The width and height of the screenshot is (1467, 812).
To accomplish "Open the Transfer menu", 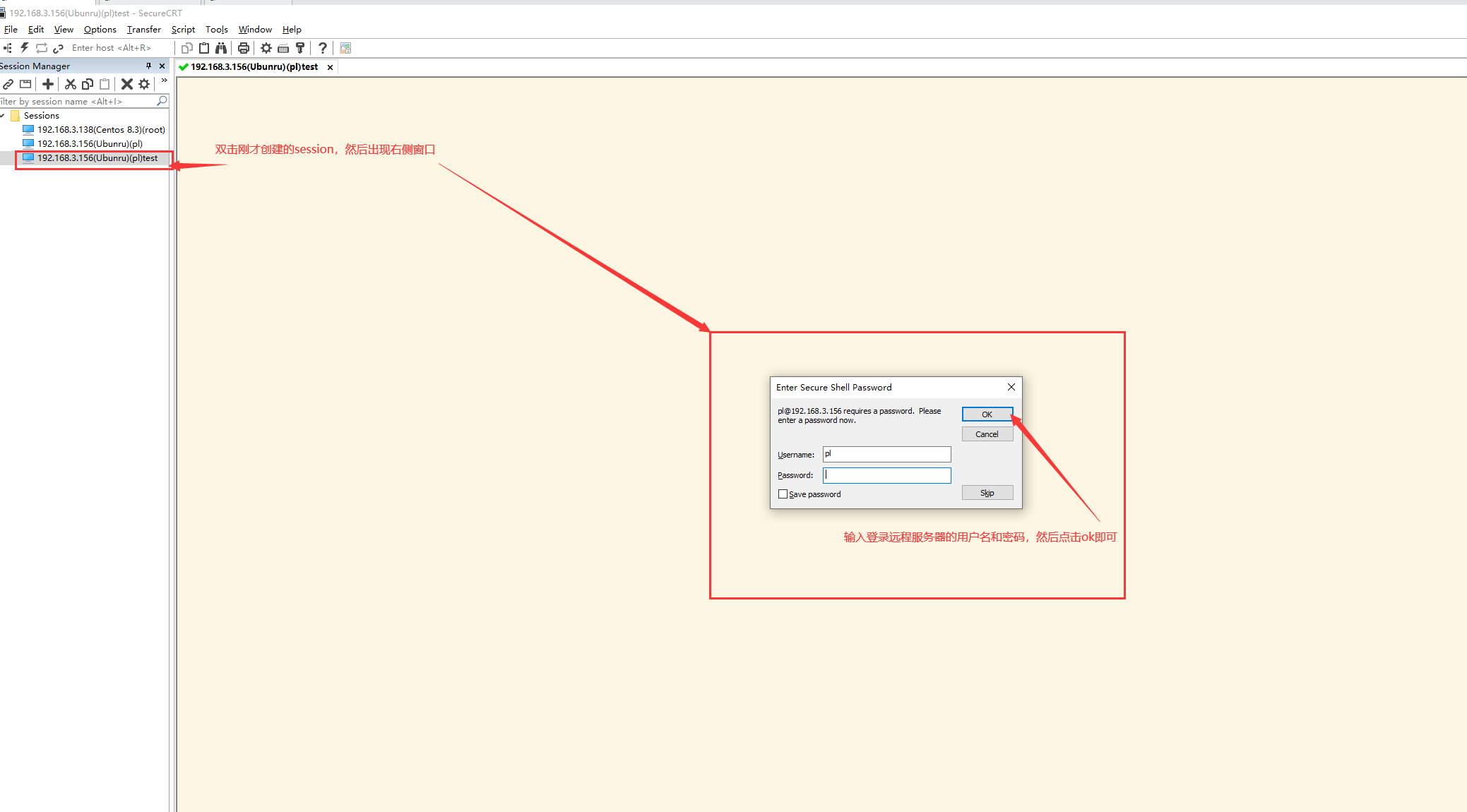I will (x=143, y=29).
